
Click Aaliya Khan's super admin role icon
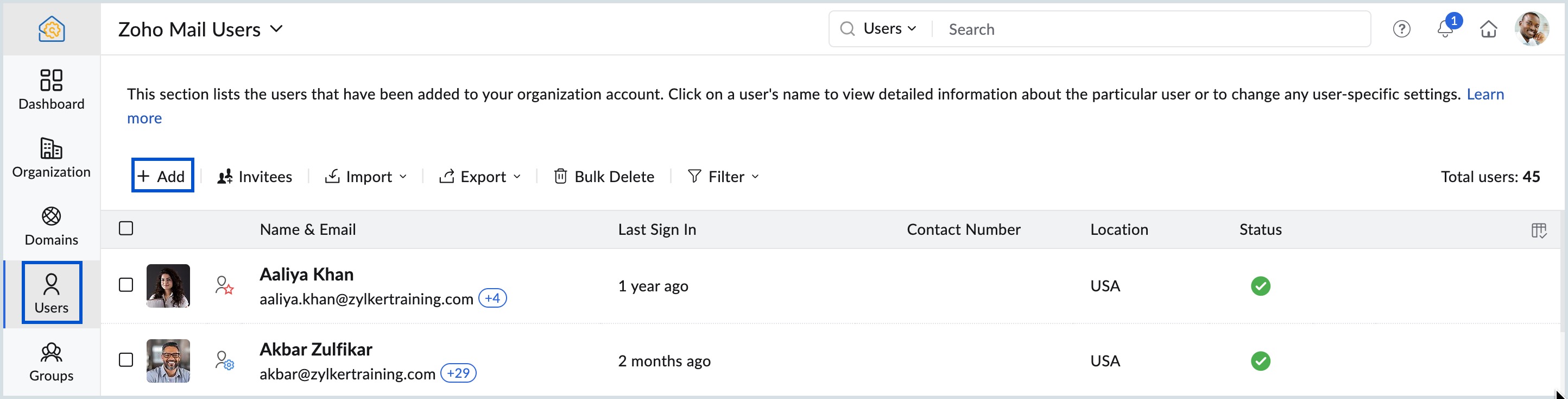click(224, 285)
